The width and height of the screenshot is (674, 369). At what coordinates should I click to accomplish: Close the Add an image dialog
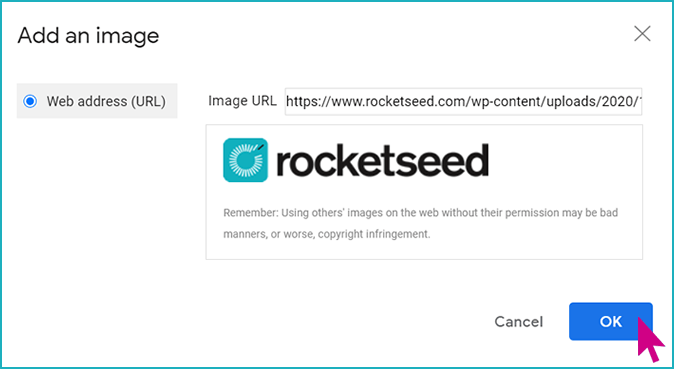[642, 34]
